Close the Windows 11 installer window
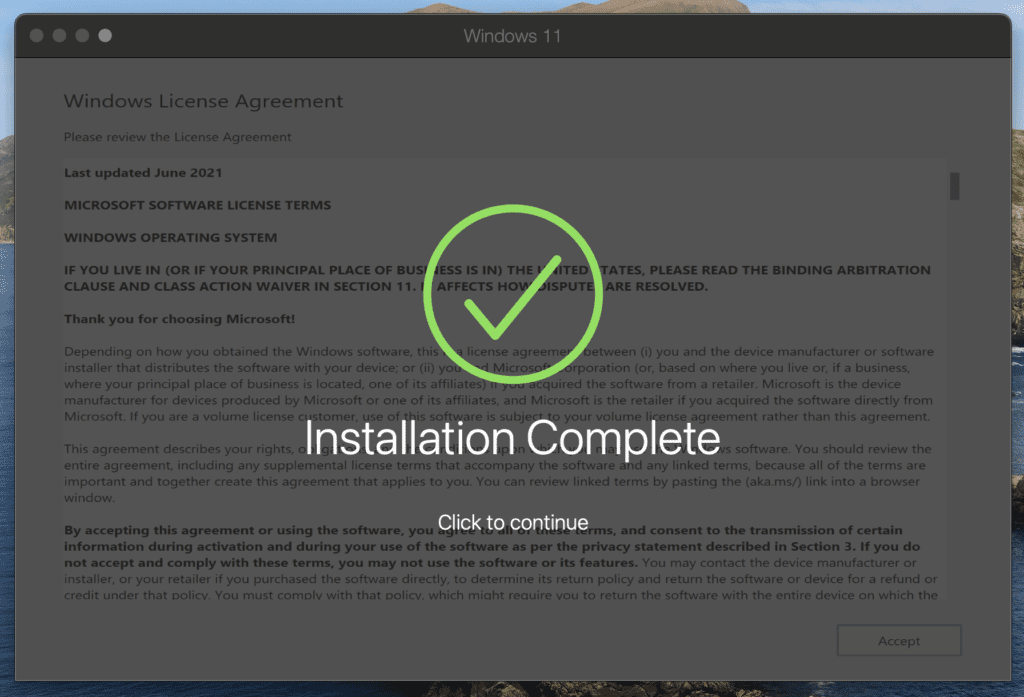The image size is (1024, 697). point(37,36)
